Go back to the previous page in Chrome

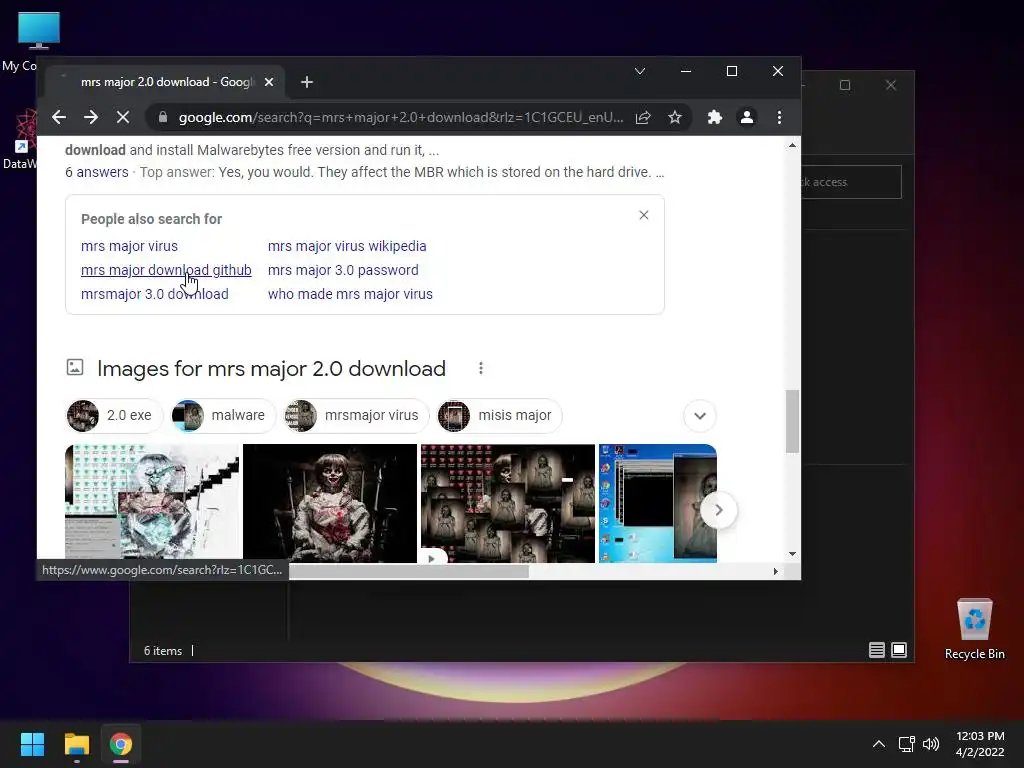tap(59, 118)
